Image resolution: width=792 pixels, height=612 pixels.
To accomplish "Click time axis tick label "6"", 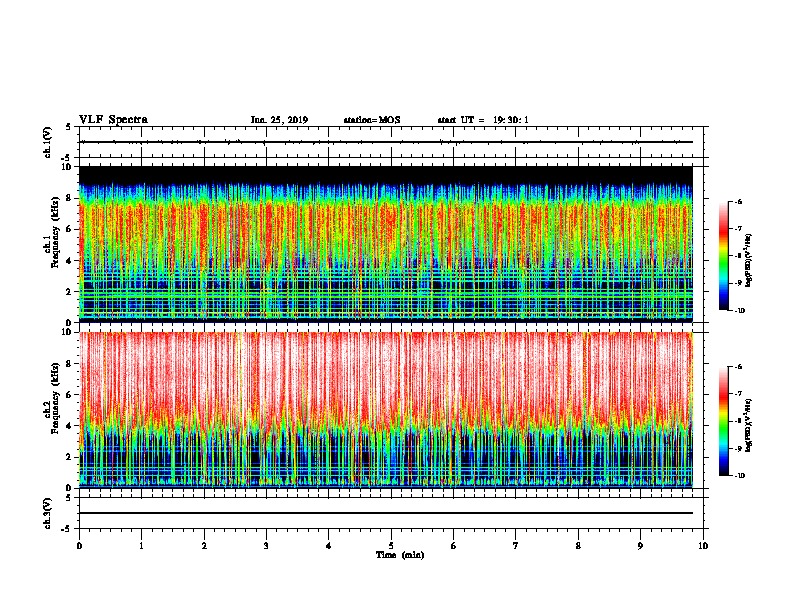I will (x=454, y=546).
